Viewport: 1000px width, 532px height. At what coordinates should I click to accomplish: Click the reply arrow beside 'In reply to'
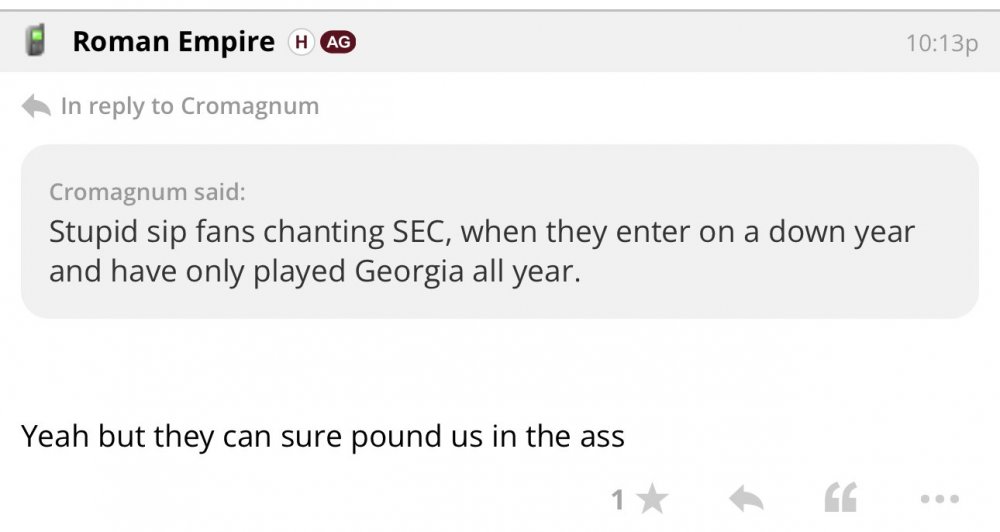(36, 106)
